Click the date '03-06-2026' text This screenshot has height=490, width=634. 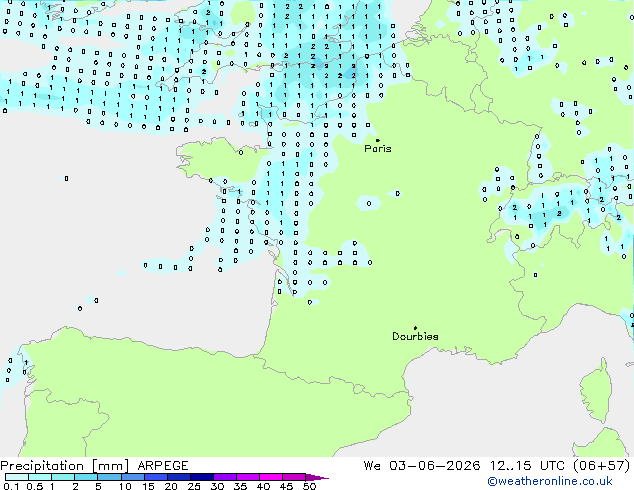pyautogui.click(x=435, y=466)
